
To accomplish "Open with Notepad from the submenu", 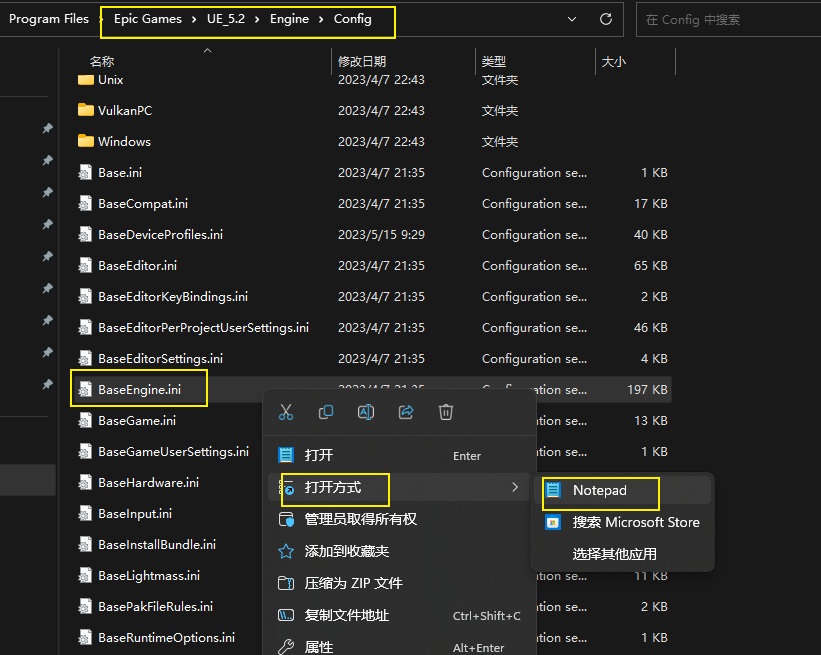I will point(623,490).
